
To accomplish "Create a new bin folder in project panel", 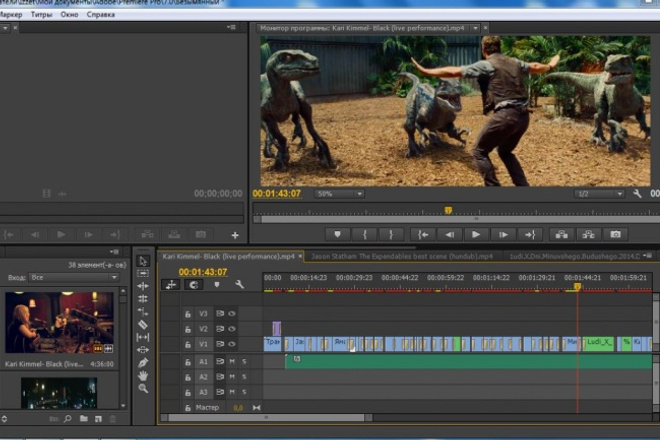I will [x=84, y=419].
